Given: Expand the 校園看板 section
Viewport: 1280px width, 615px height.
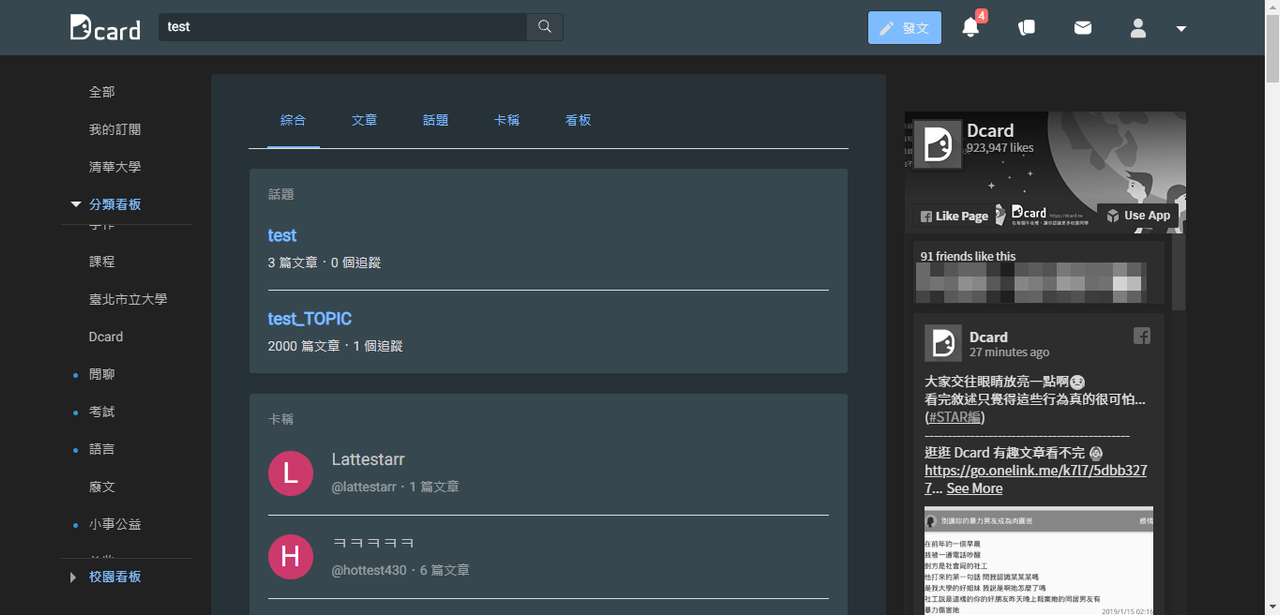Looking at the screenshot, I should click(73, 577).
